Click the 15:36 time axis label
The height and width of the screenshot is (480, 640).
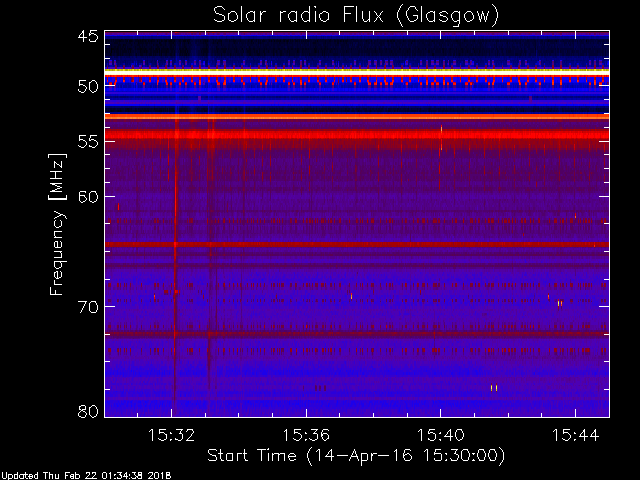pyautogui.click(x=306, y=435)
